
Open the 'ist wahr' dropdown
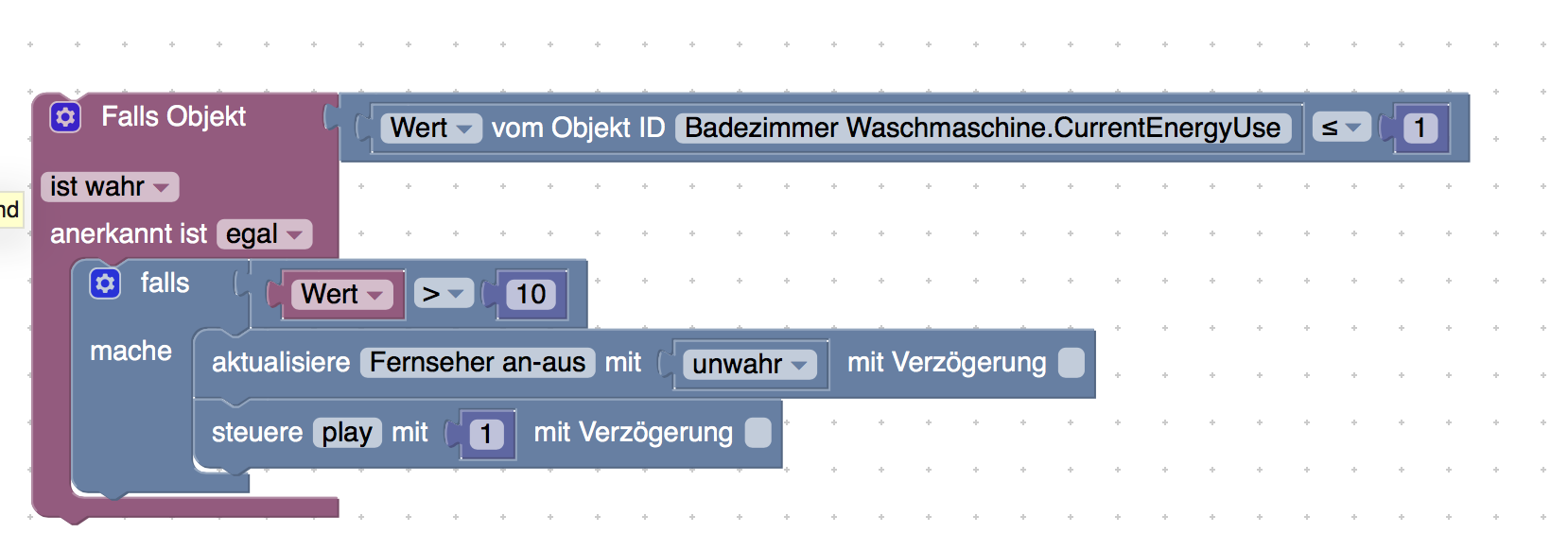(110, 187)
